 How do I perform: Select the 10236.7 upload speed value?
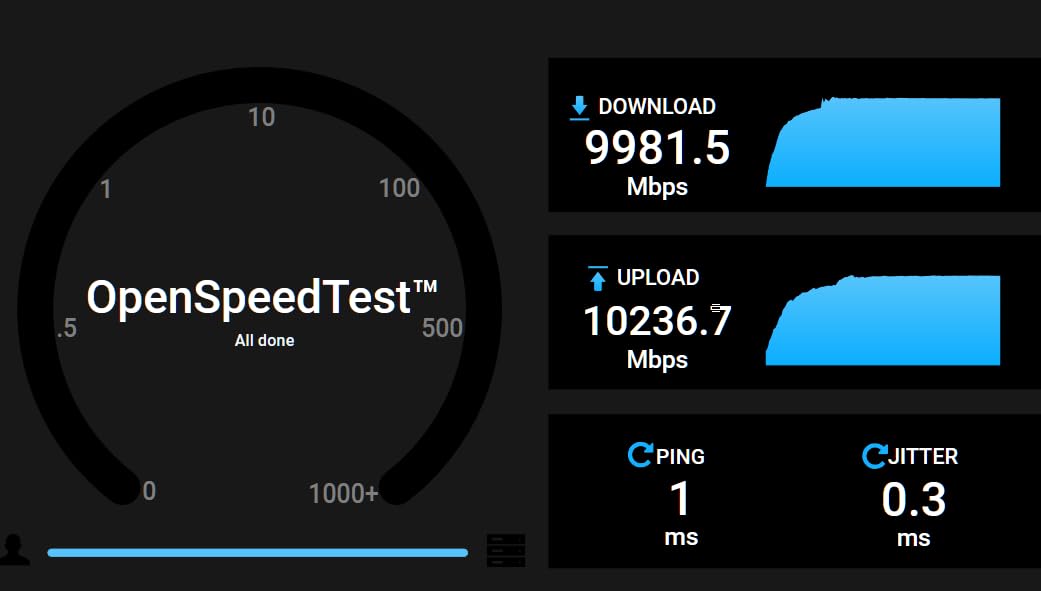click(x=657, y=322)
